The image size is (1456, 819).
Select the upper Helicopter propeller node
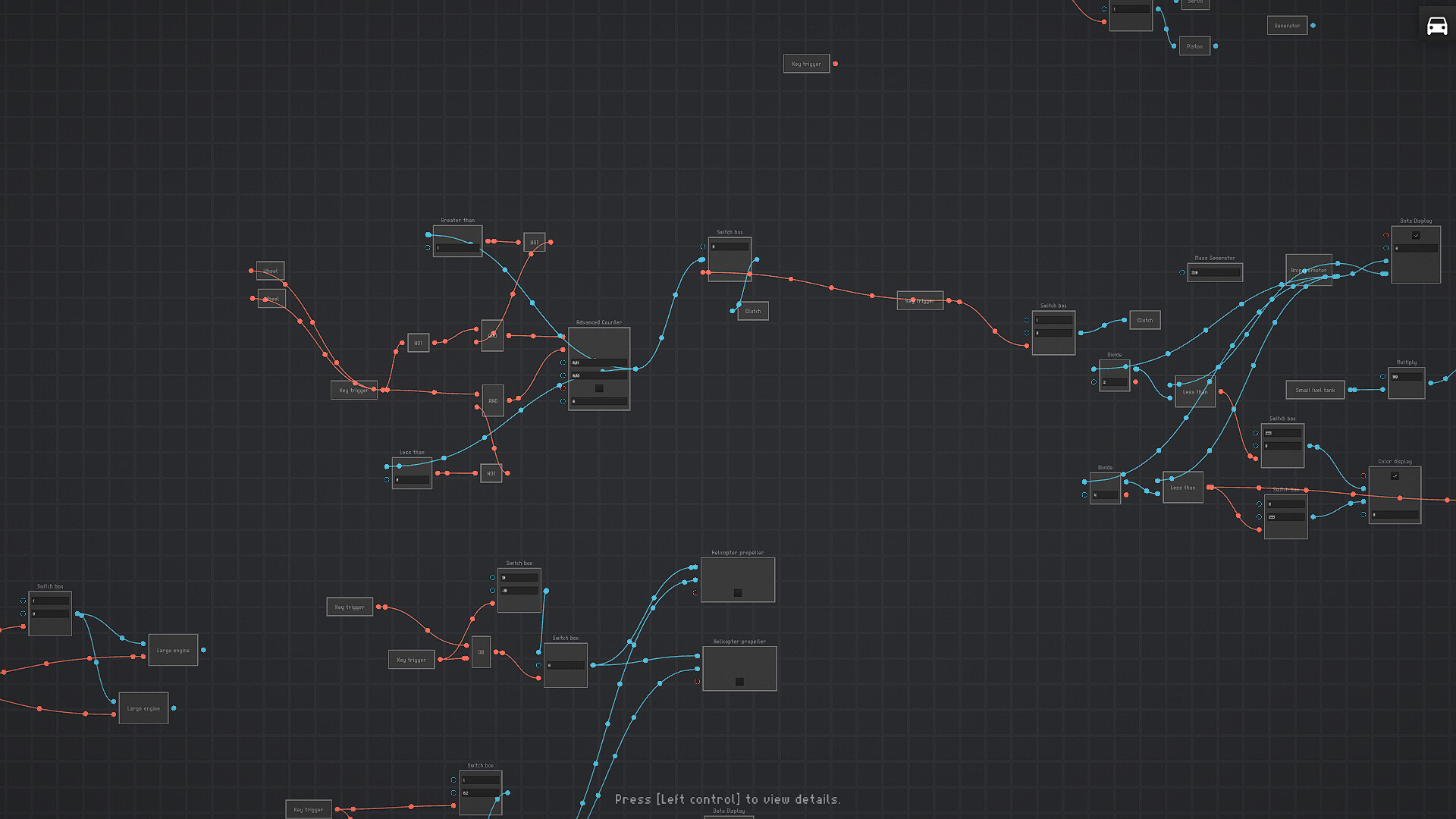[x=737, y=579]
